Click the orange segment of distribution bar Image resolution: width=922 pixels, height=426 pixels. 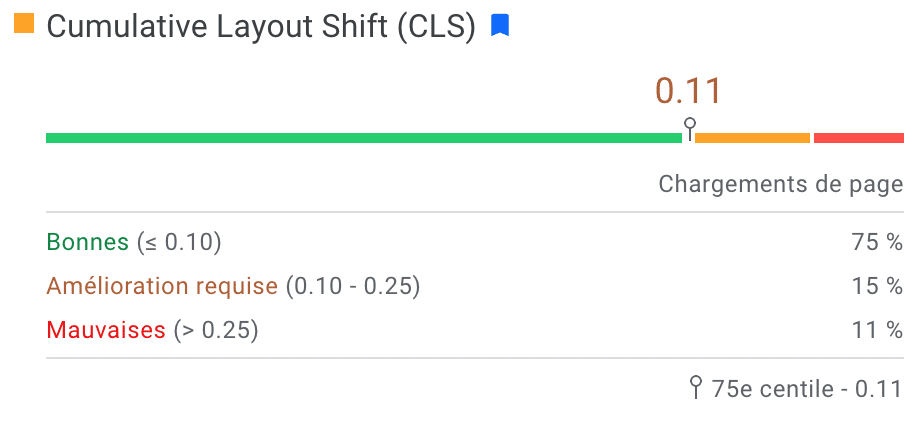752,138
